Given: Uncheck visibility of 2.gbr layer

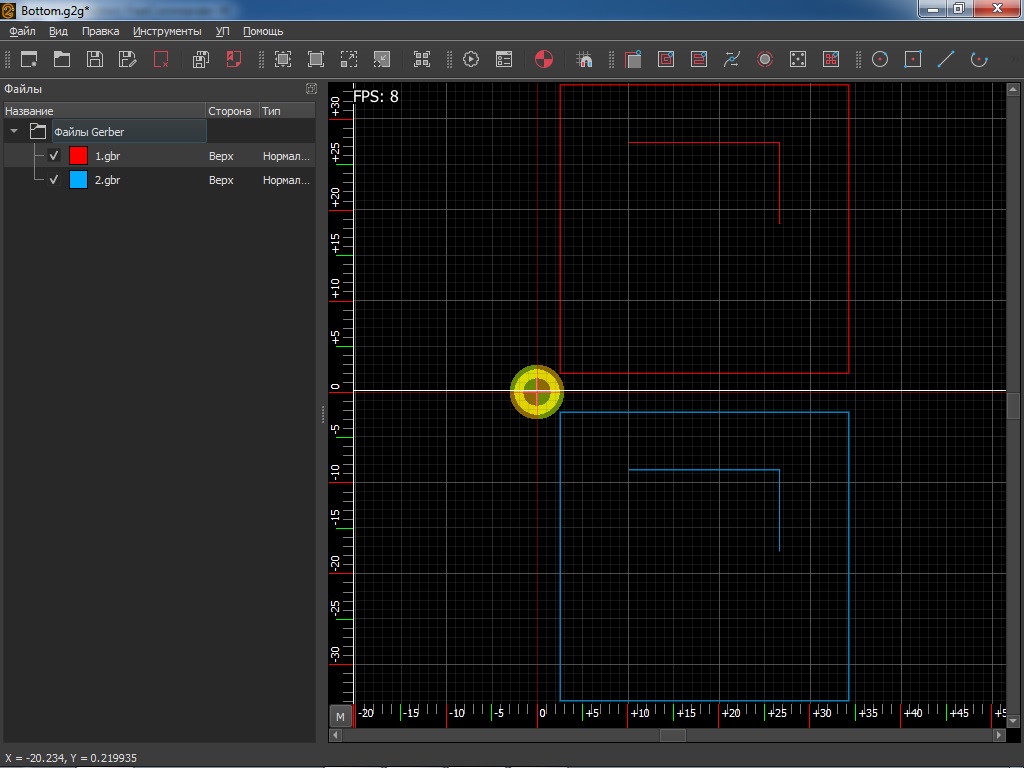Looking at the screenshot, I should pyautogui.click(x=54, y=180).
